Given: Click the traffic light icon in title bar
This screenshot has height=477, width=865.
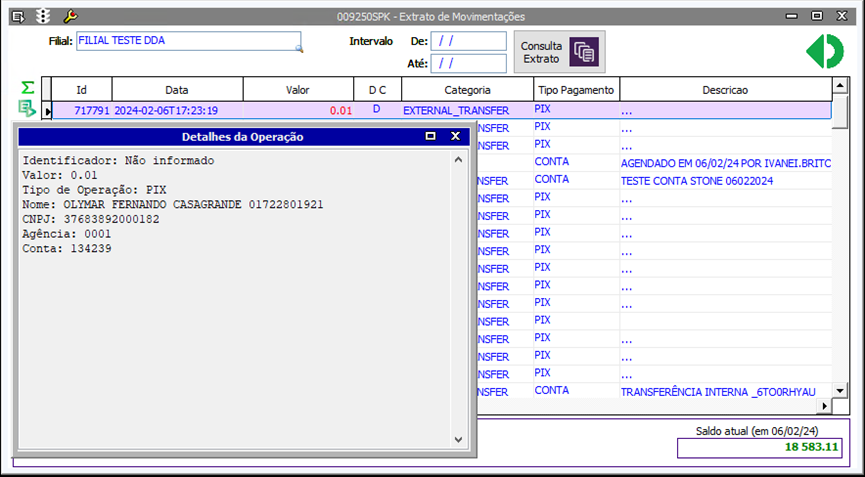Looking at the screenshot, I should tap(43, 17).
